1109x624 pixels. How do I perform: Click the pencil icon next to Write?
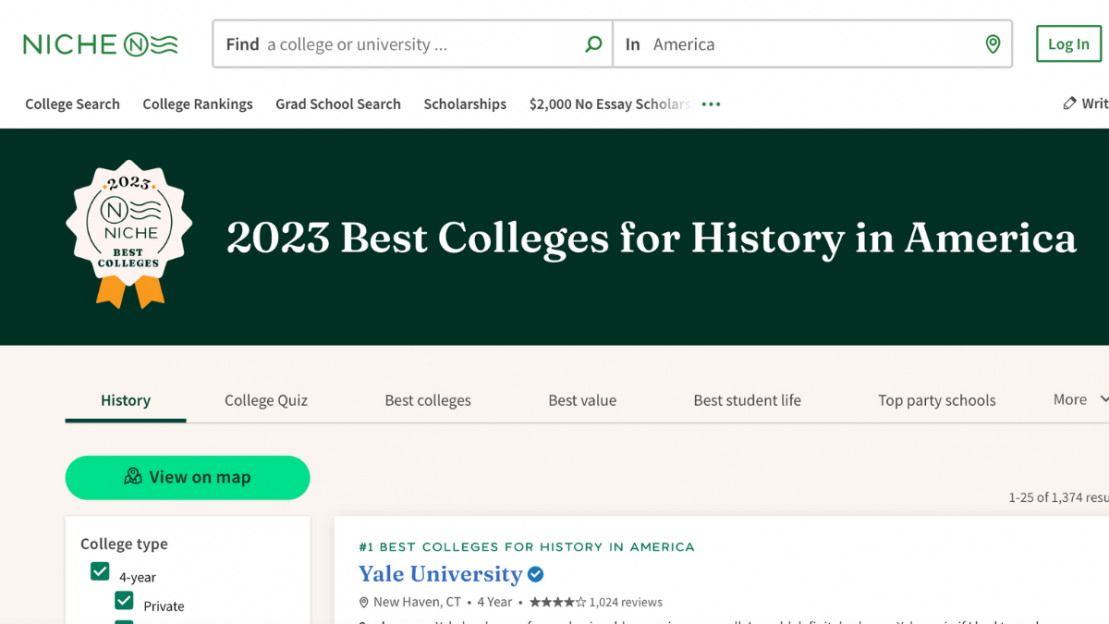click(x=1069, y=103)
